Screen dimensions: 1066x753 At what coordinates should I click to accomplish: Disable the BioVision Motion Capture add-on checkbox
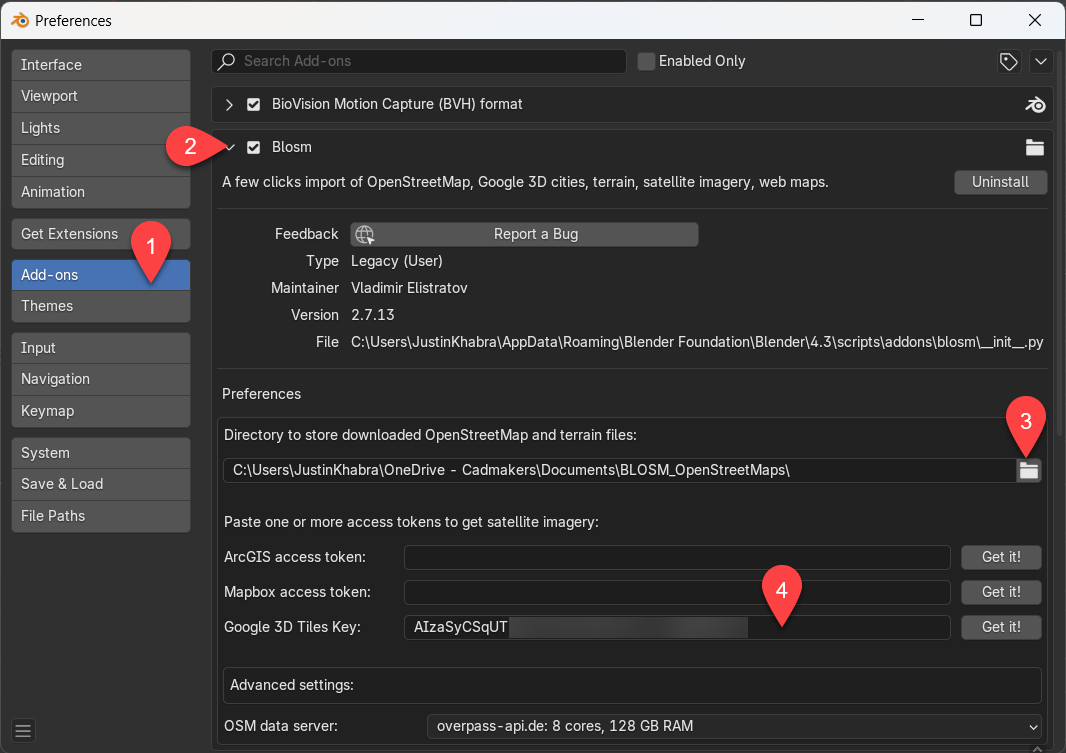[x=254, y=105]
